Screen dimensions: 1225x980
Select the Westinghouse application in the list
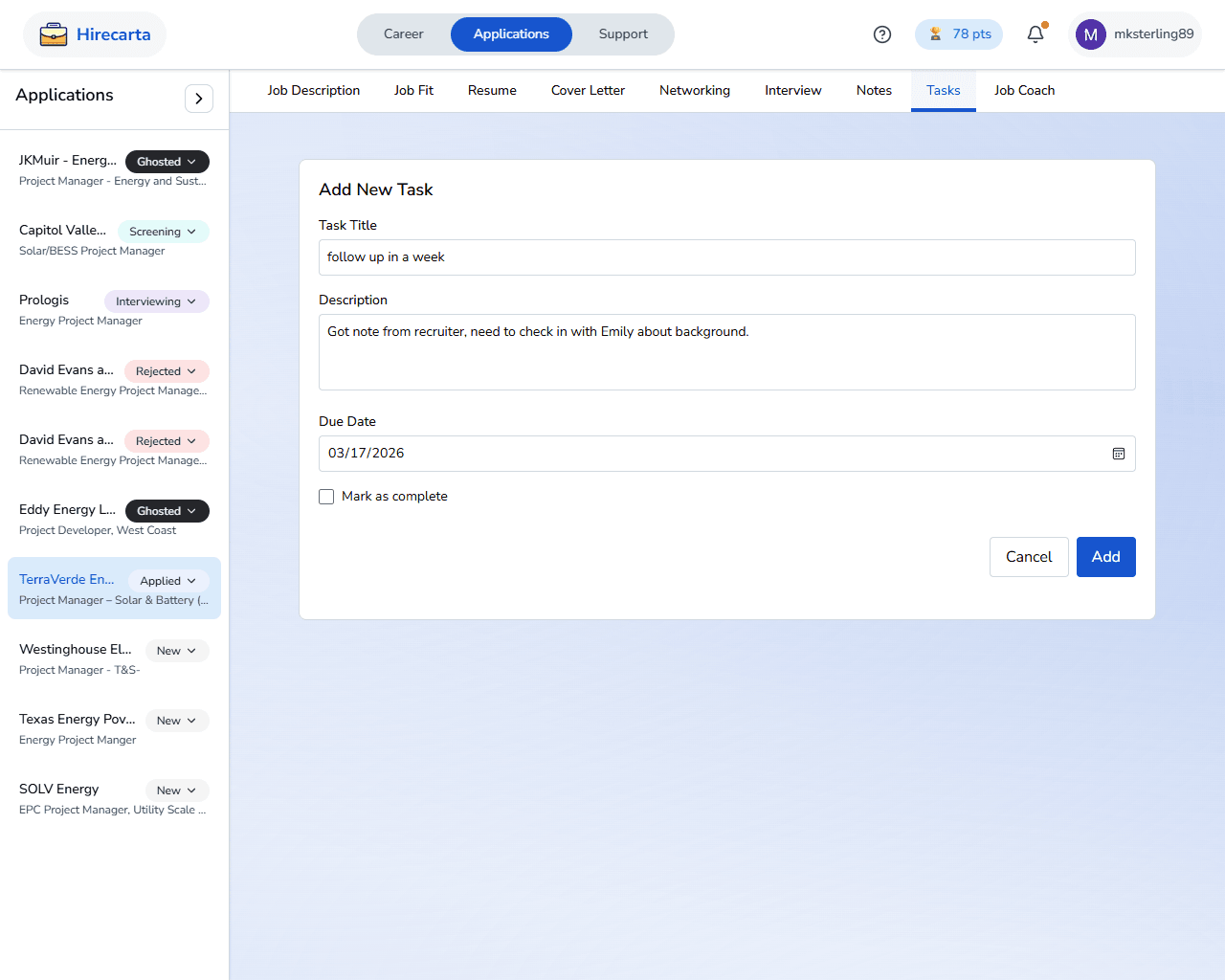[x=77, y=658]
